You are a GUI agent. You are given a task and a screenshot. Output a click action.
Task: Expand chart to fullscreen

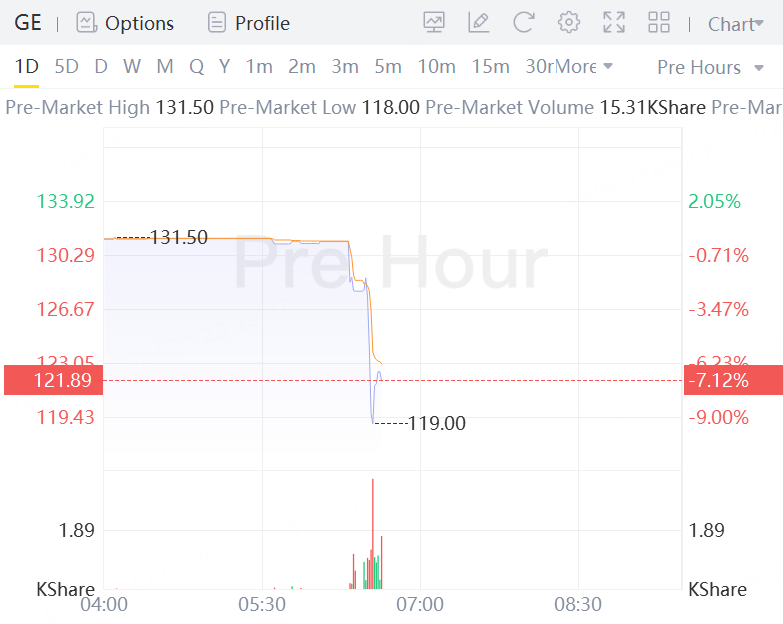pyautogui.click(x=614, y=23)
